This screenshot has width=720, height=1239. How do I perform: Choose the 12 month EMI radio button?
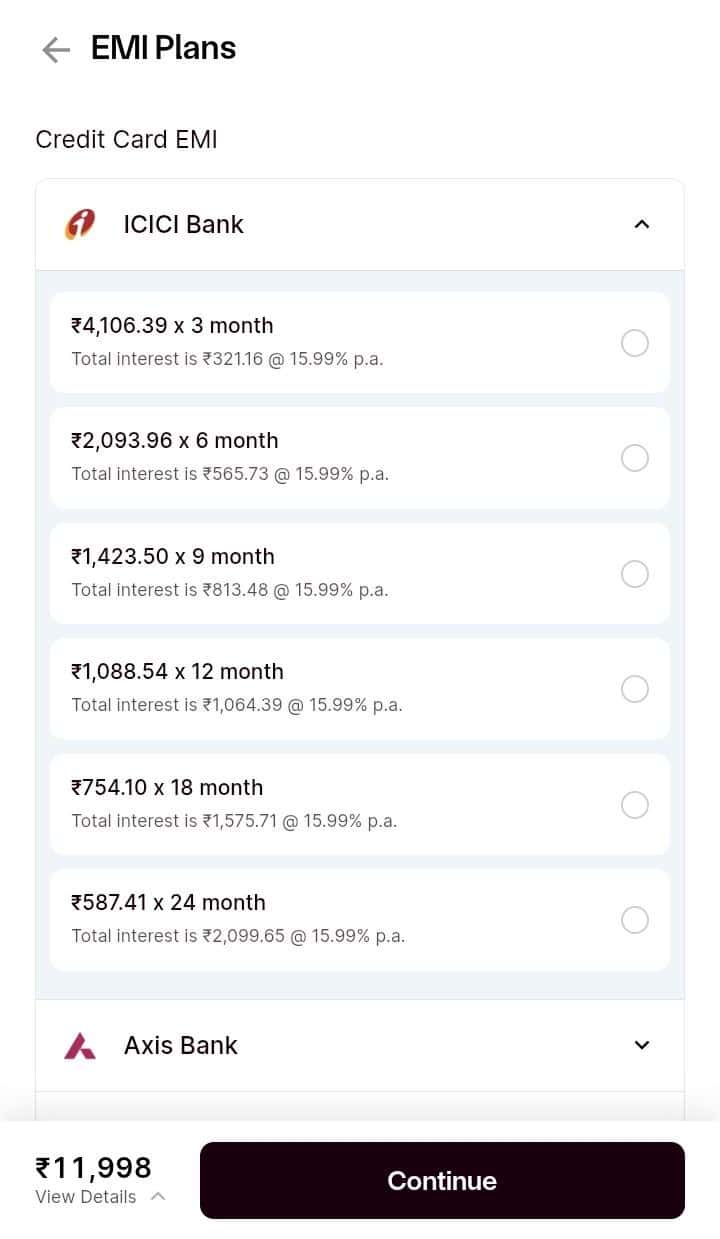tap(635, 689)
